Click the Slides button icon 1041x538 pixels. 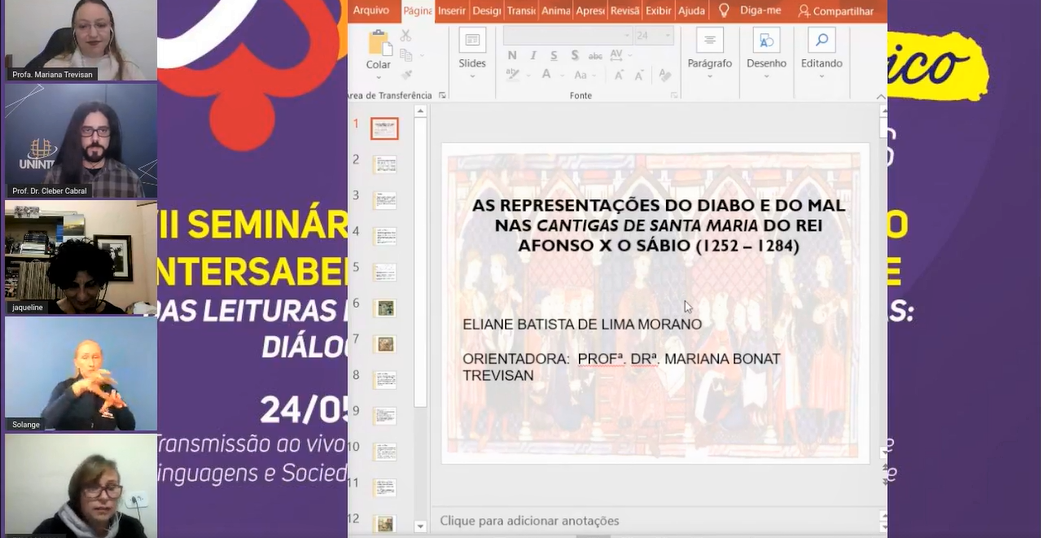click(472, 41)
